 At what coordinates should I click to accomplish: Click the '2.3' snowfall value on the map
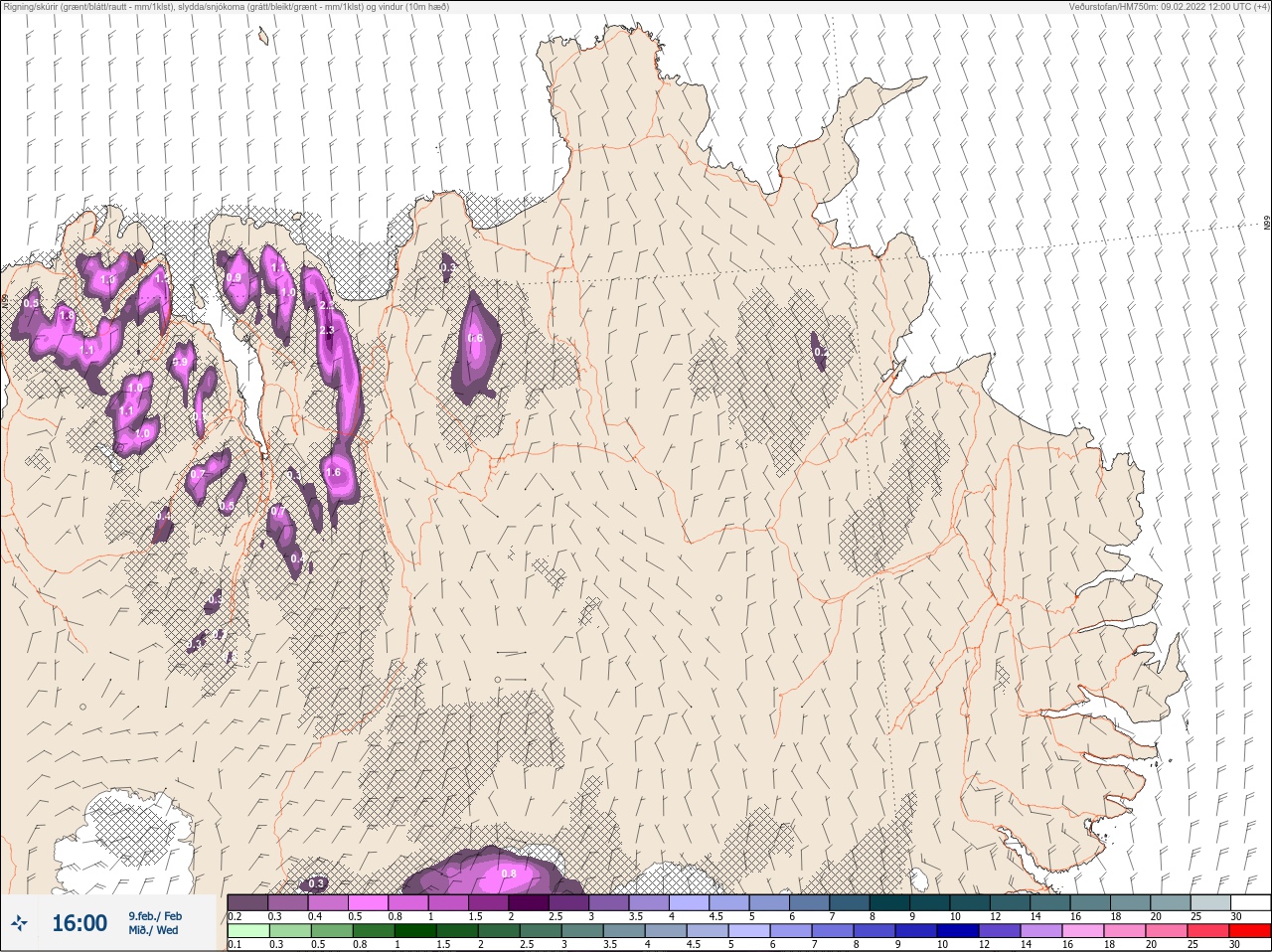[x=327, y=330]
